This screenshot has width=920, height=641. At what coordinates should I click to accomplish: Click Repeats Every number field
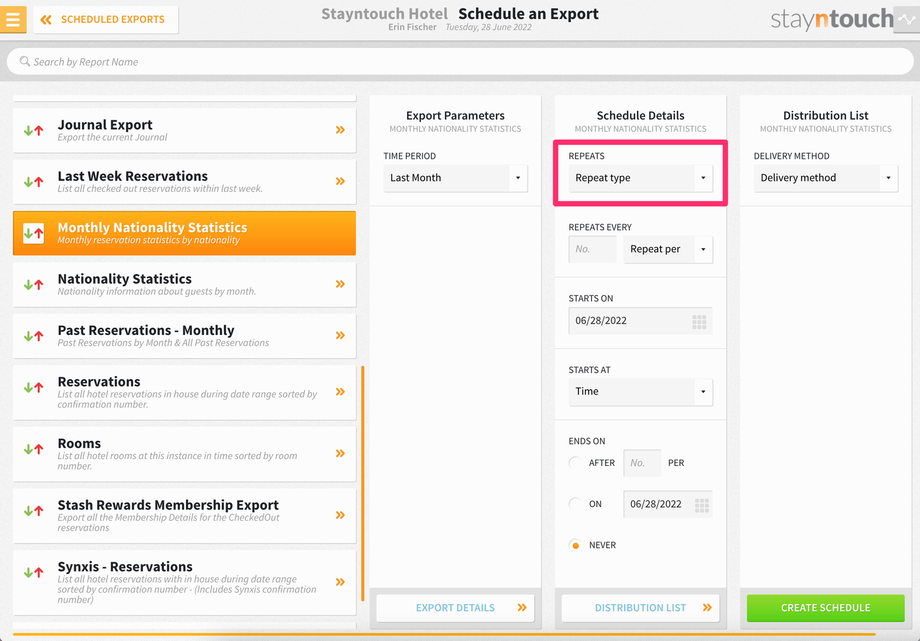[593, 249]
